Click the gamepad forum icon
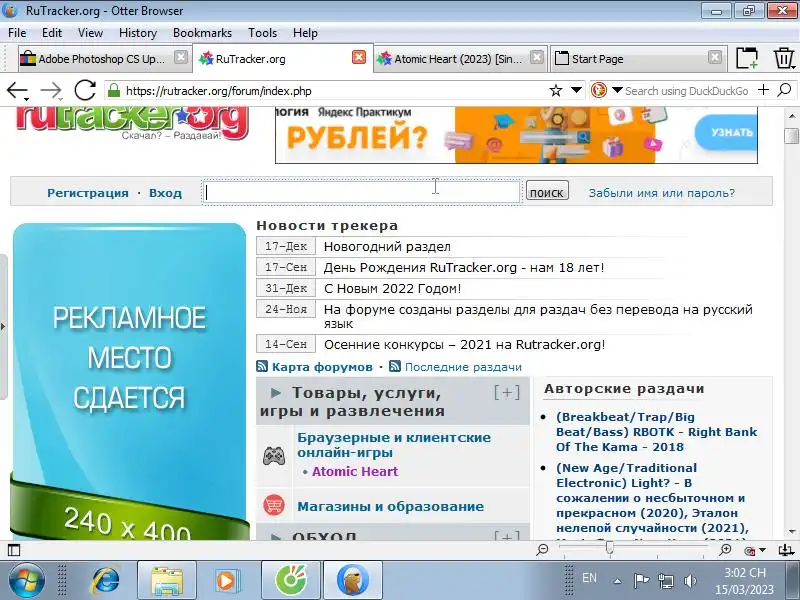The width and height of the screenshot is (800, 600). 274,456
